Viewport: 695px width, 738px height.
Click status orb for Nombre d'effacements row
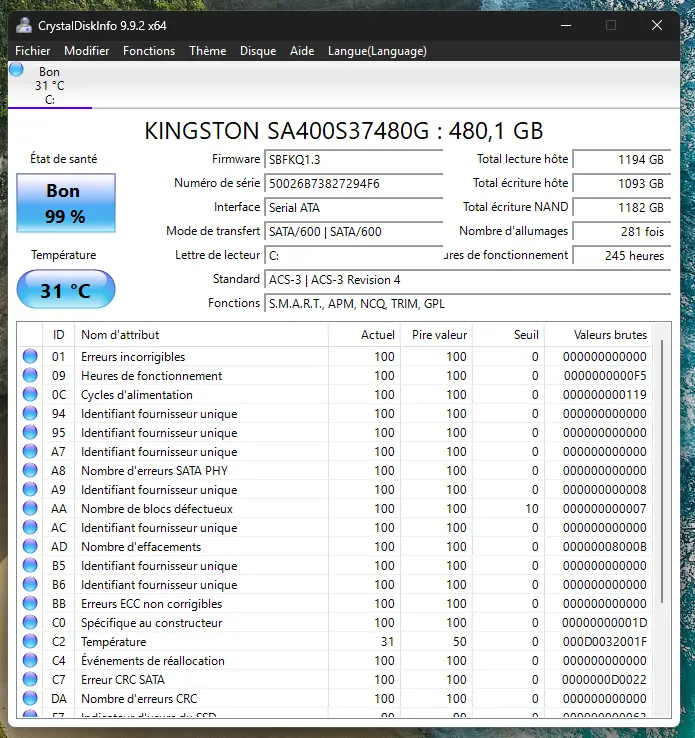(30, 546)
